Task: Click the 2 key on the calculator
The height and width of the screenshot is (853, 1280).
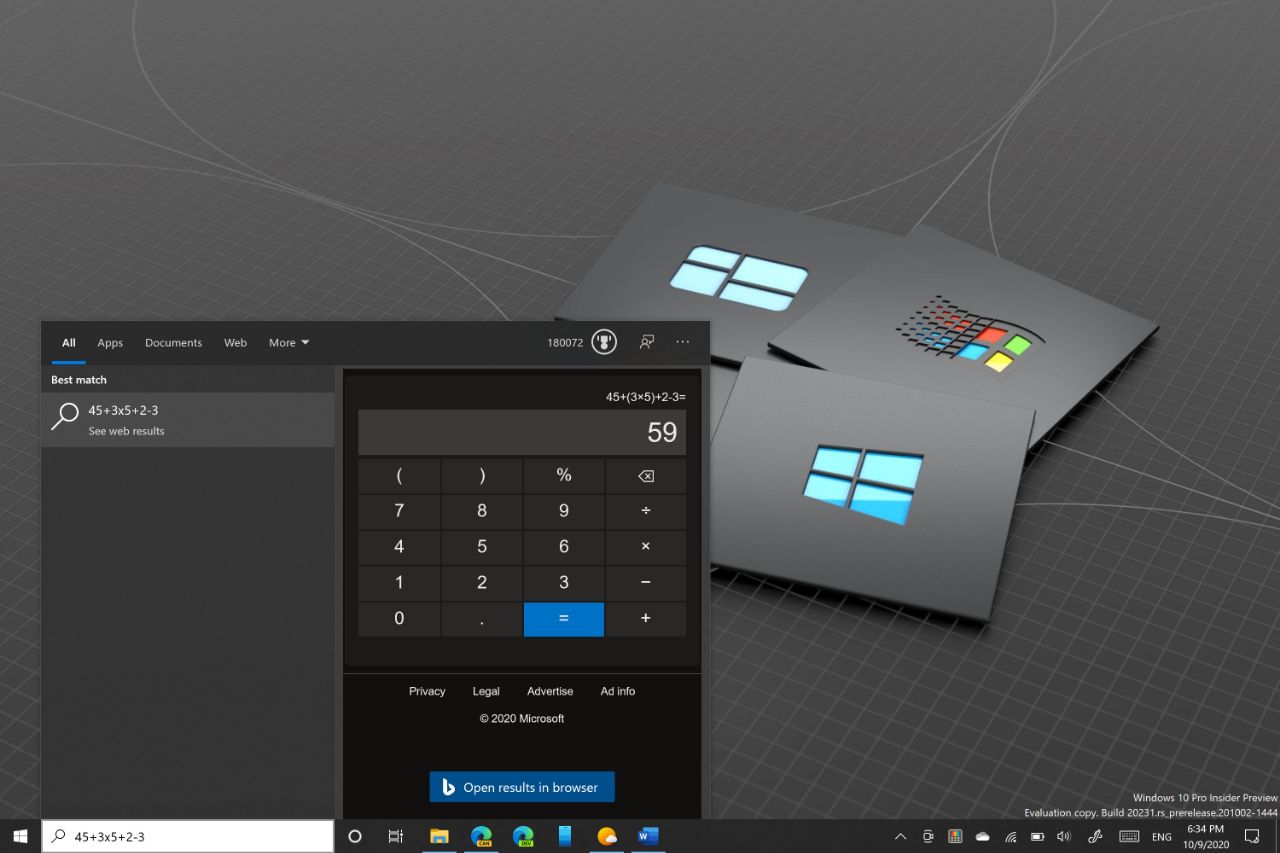Action: [x=482, y=583]
